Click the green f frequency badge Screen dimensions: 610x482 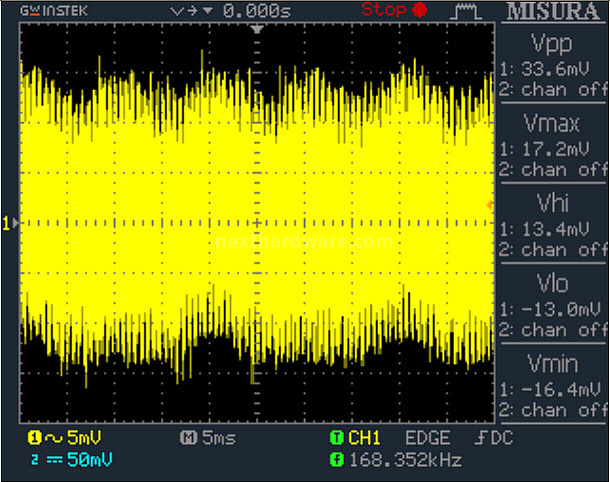coord(337,460)
